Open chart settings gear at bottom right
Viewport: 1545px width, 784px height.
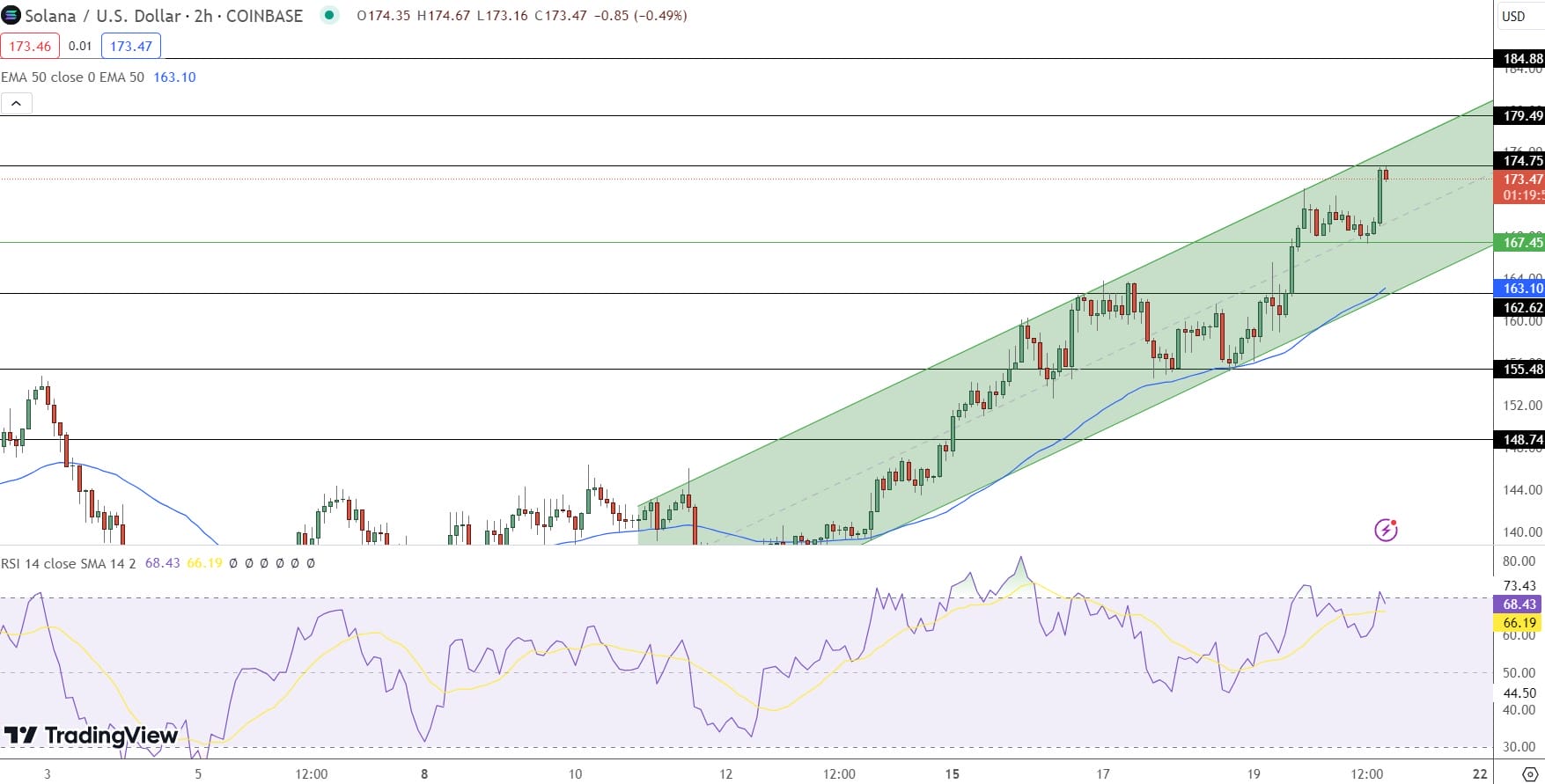(1529, 774)
